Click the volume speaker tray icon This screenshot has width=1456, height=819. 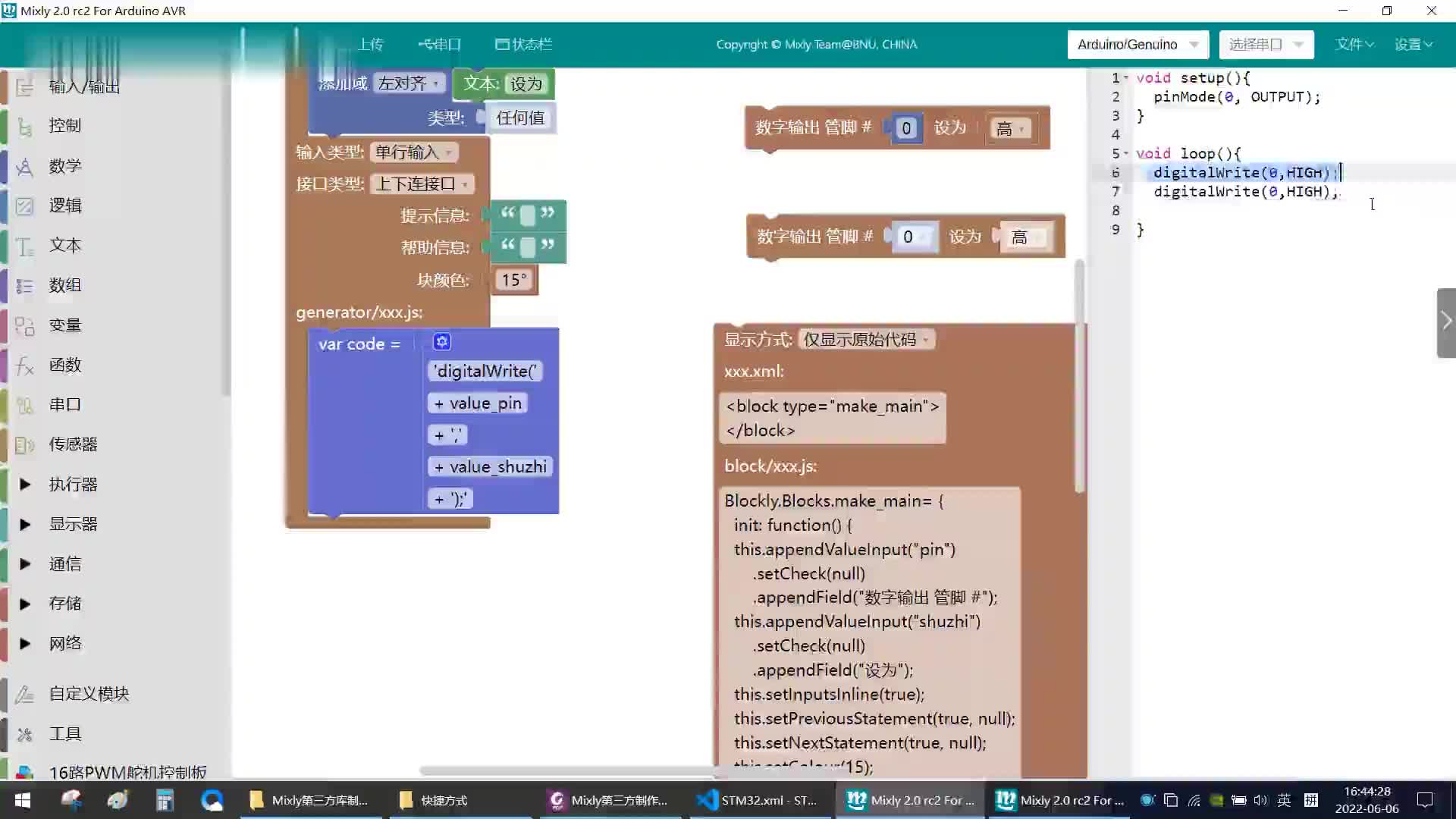point(1260,800)
